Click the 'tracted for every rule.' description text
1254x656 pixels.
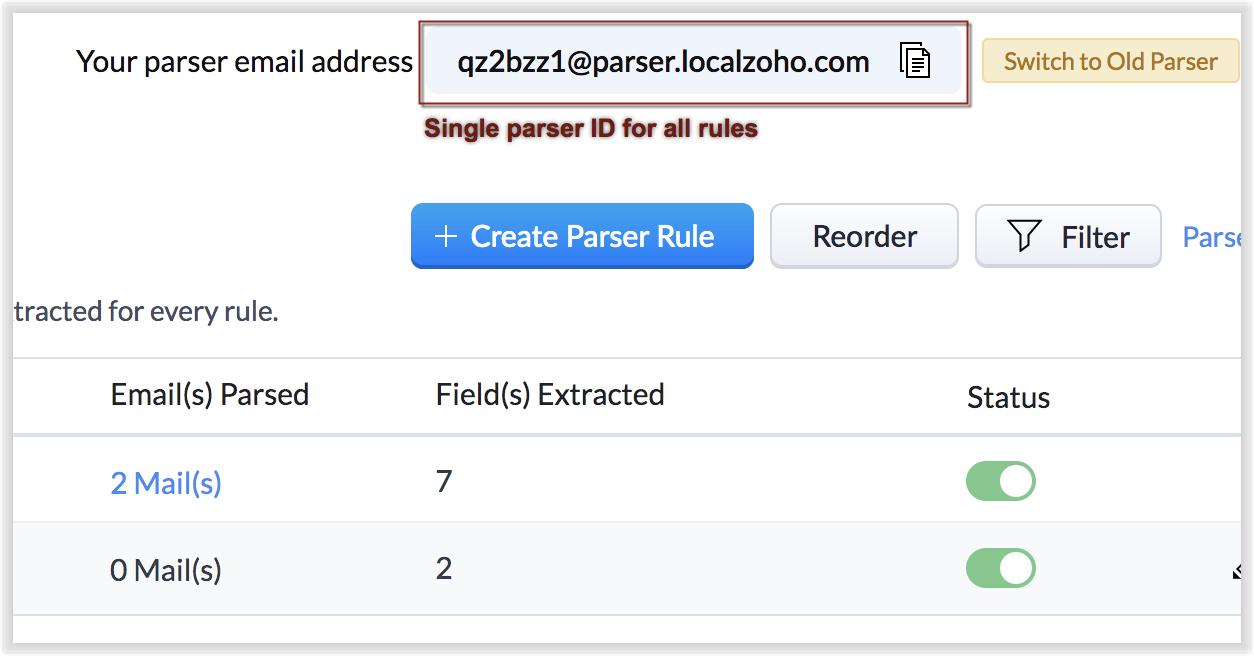pos(146,312)
